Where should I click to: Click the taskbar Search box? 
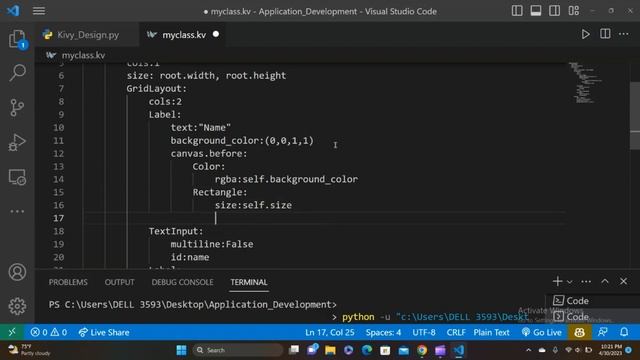[x=238, y=350]
